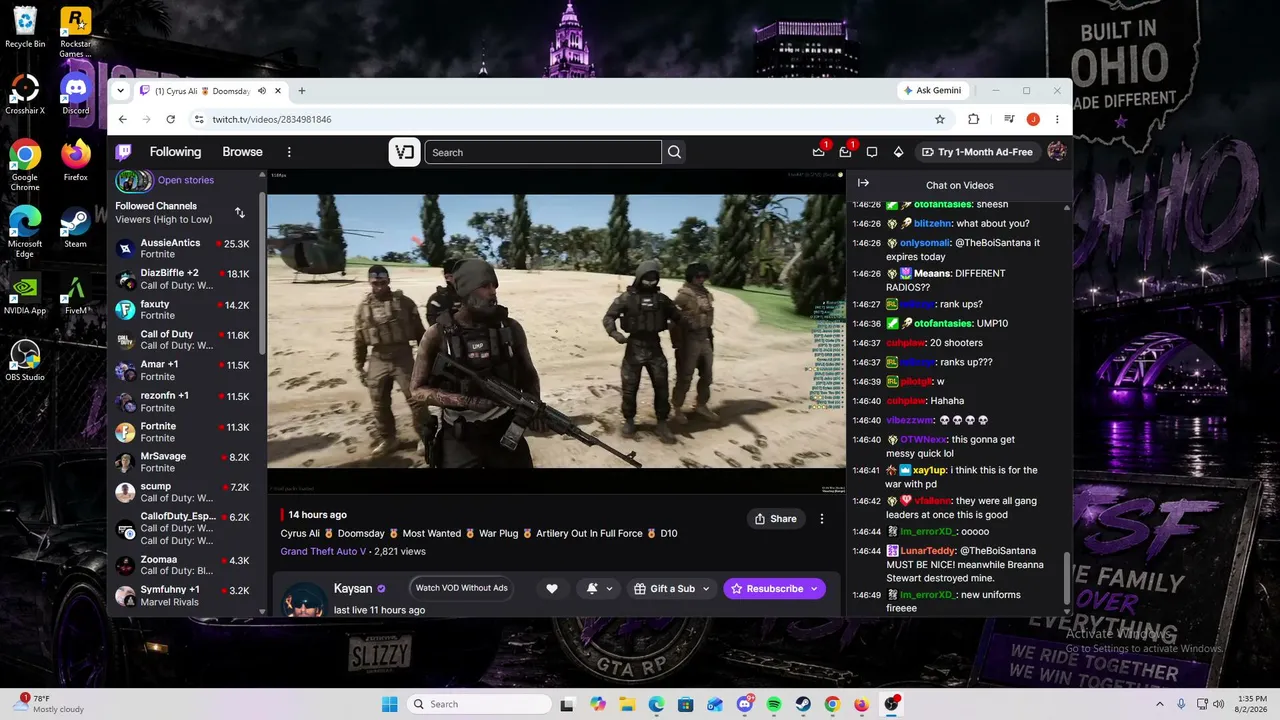Screen dimensions: 1280x720
Task: Open the Discord desktop shortcut
Action: coord(75,93)
